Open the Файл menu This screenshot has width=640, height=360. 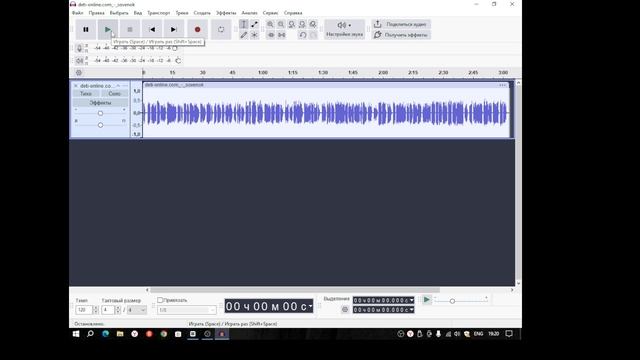78,13
